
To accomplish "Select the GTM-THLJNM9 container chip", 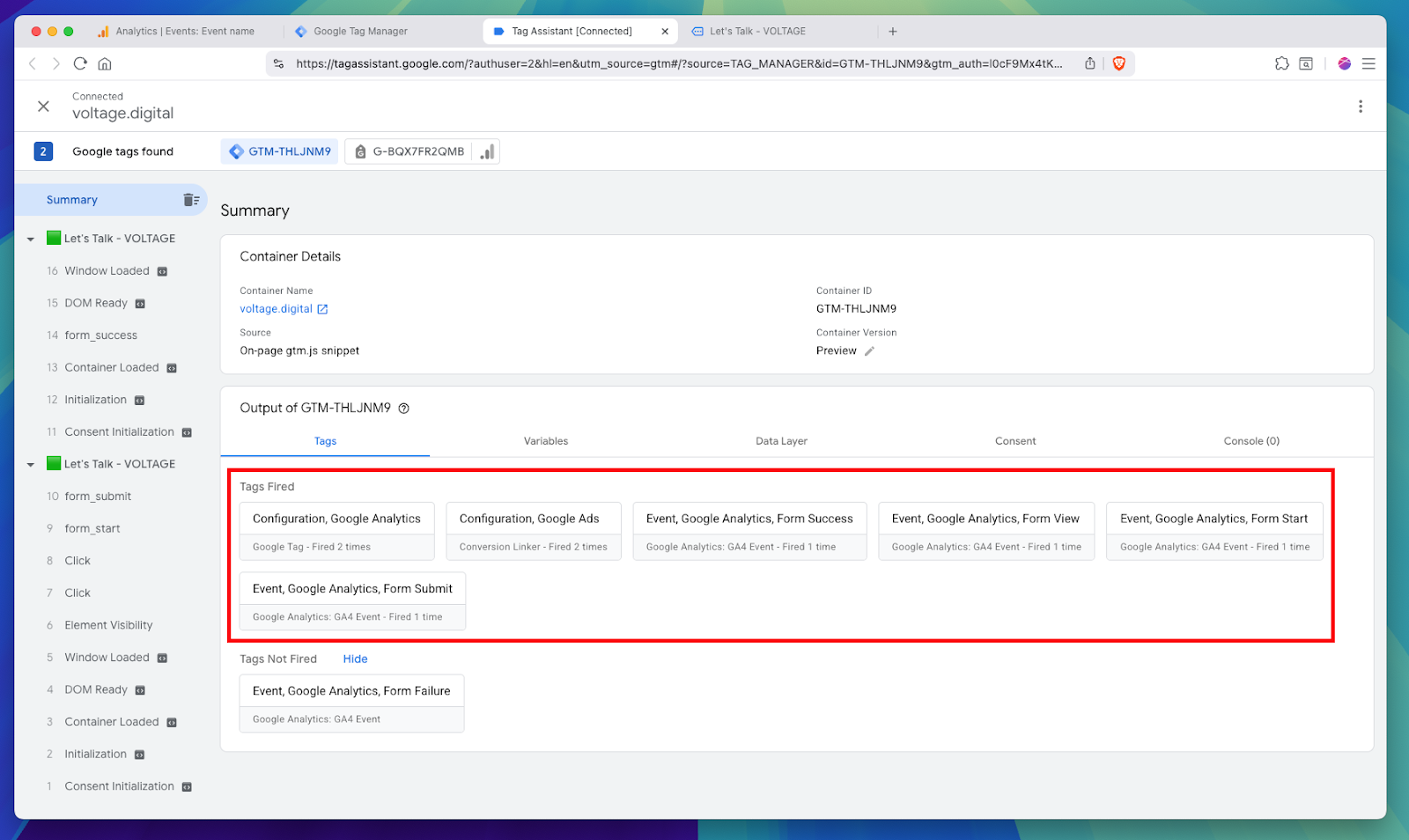I will coord(280,151).
